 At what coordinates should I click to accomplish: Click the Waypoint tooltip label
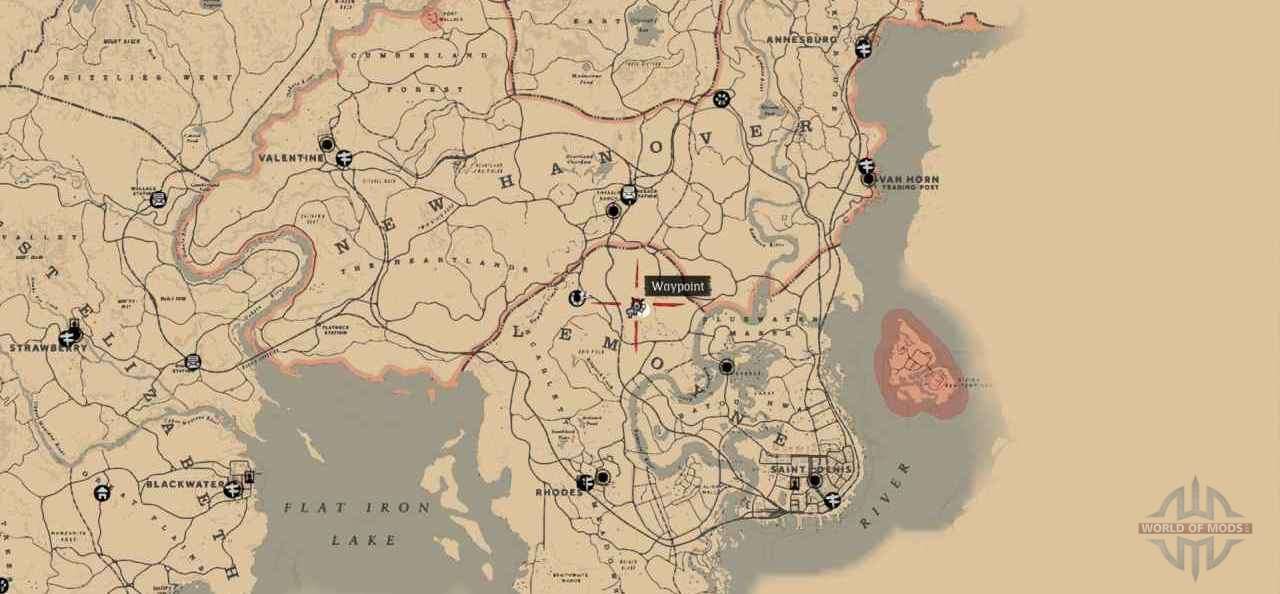click(x=678, y=286)
